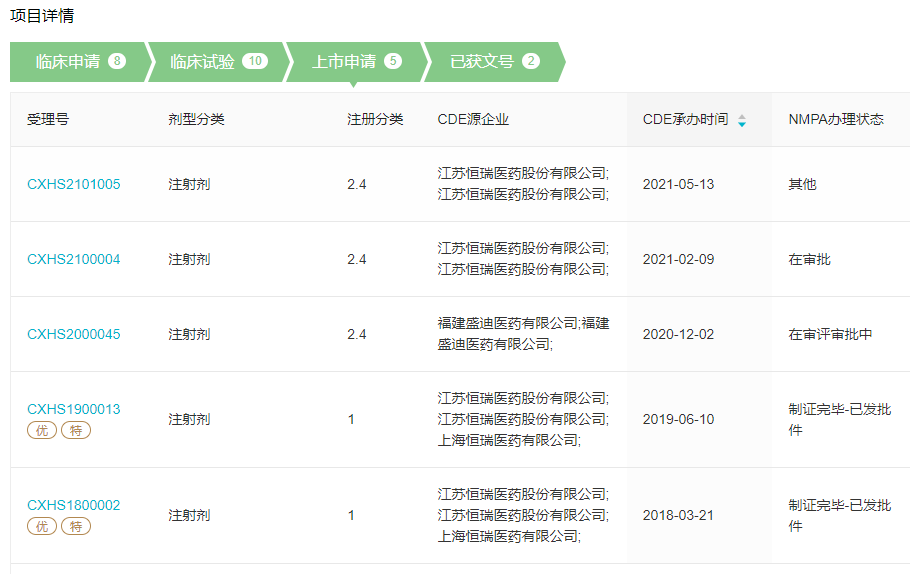Click the count badge 10 on 临床试验
The width and height of the screenshot is (910, 574).
tap(255, 61)
